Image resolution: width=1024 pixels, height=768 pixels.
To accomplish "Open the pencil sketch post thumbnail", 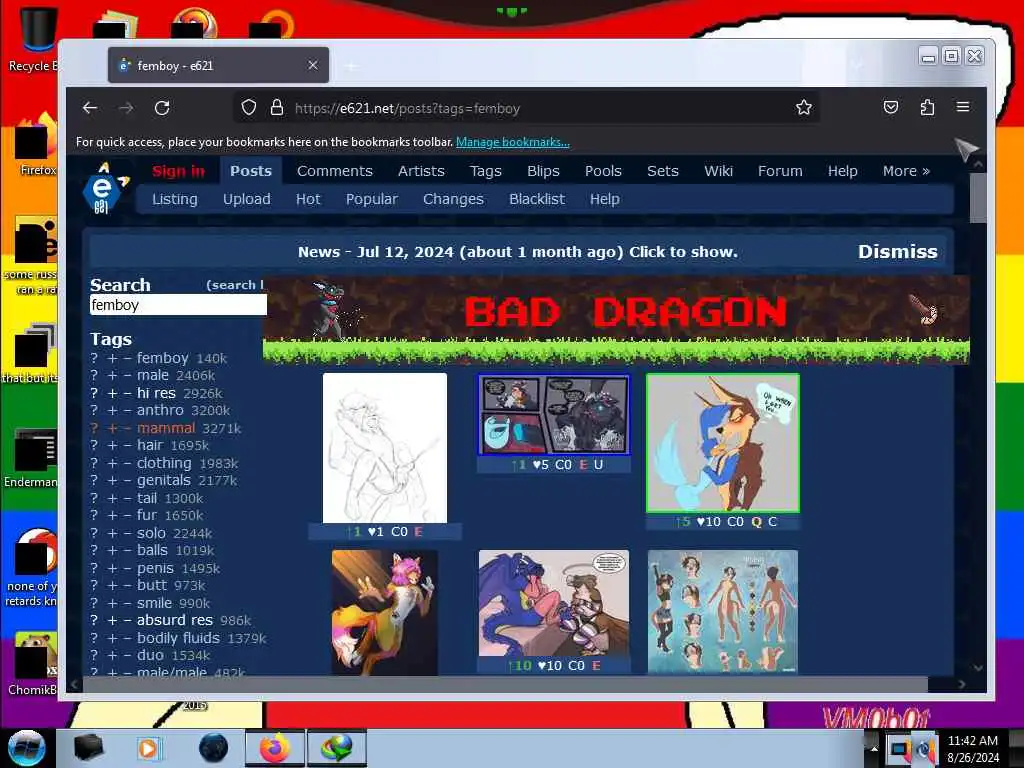I will point(385,448).
